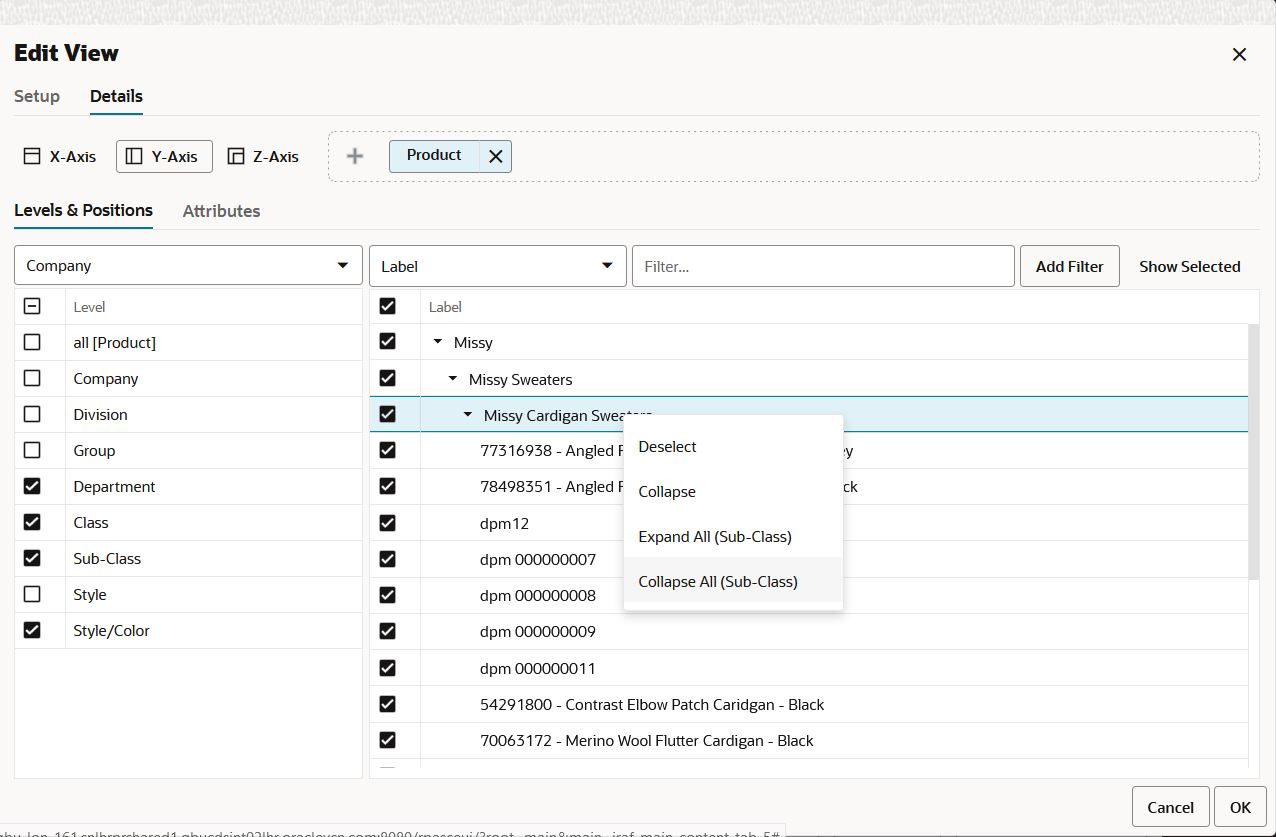Uncheck the Department level checkbox

point(32,486)
